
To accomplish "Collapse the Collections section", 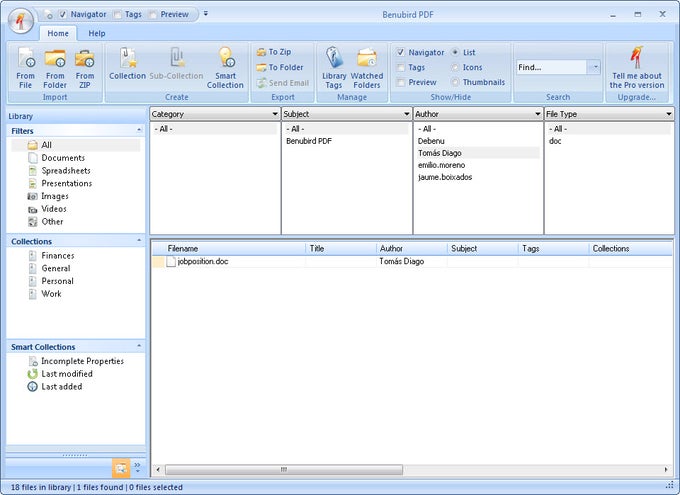I will 139,240.
